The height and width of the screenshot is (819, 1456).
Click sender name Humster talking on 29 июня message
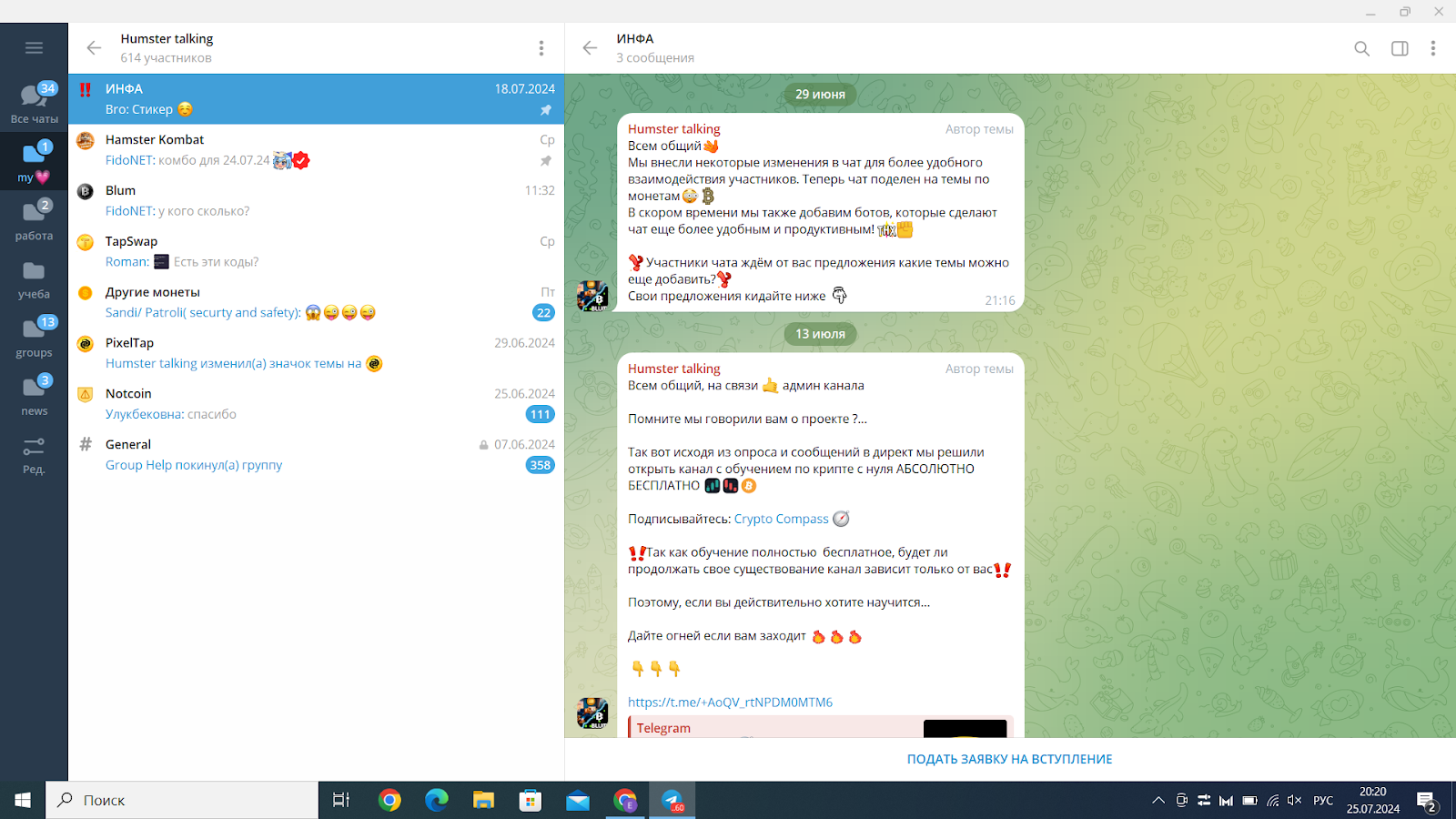pyautogui.click(x=674, y=129)
